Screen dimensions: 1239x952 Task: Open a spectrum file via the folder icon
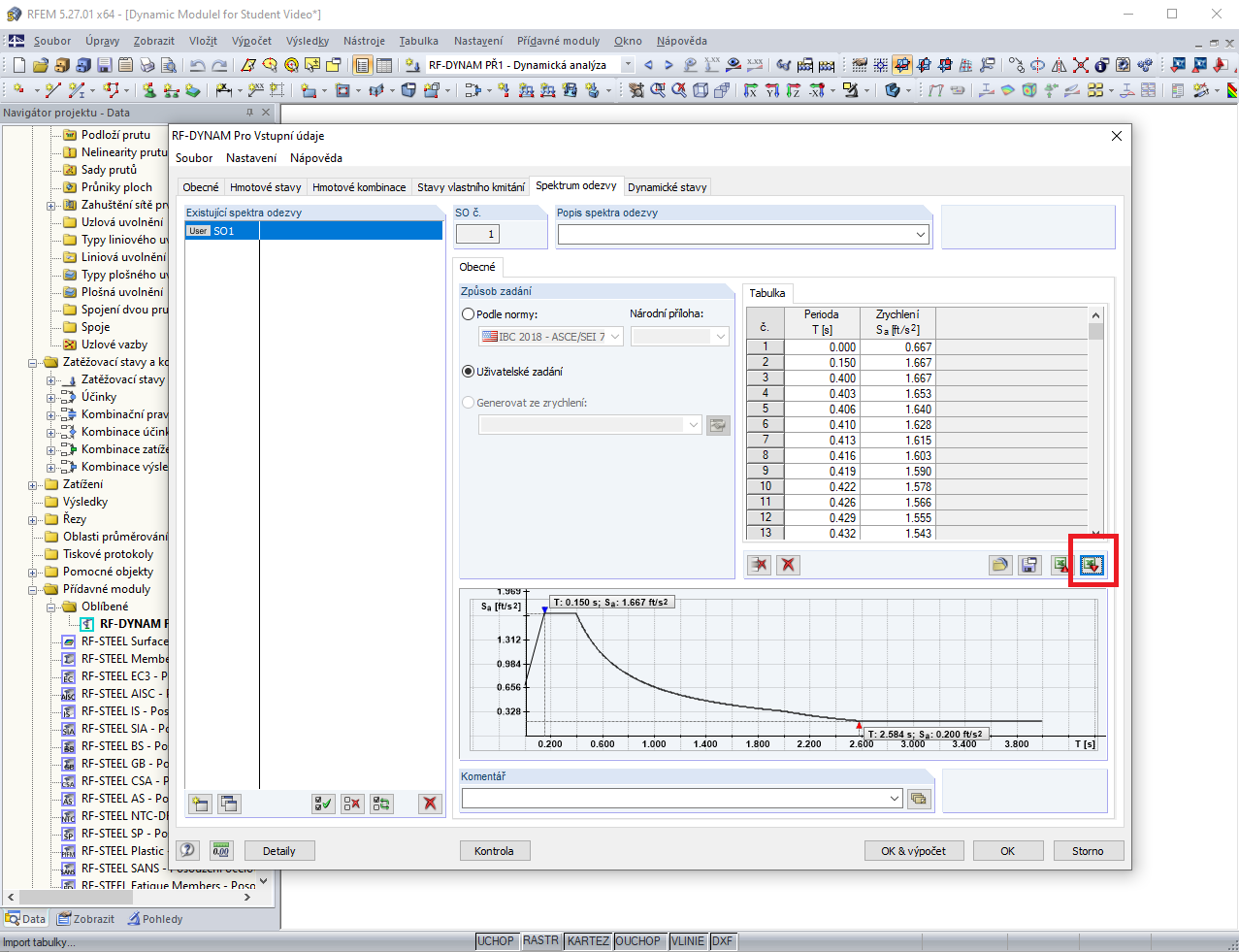[999, 565]
